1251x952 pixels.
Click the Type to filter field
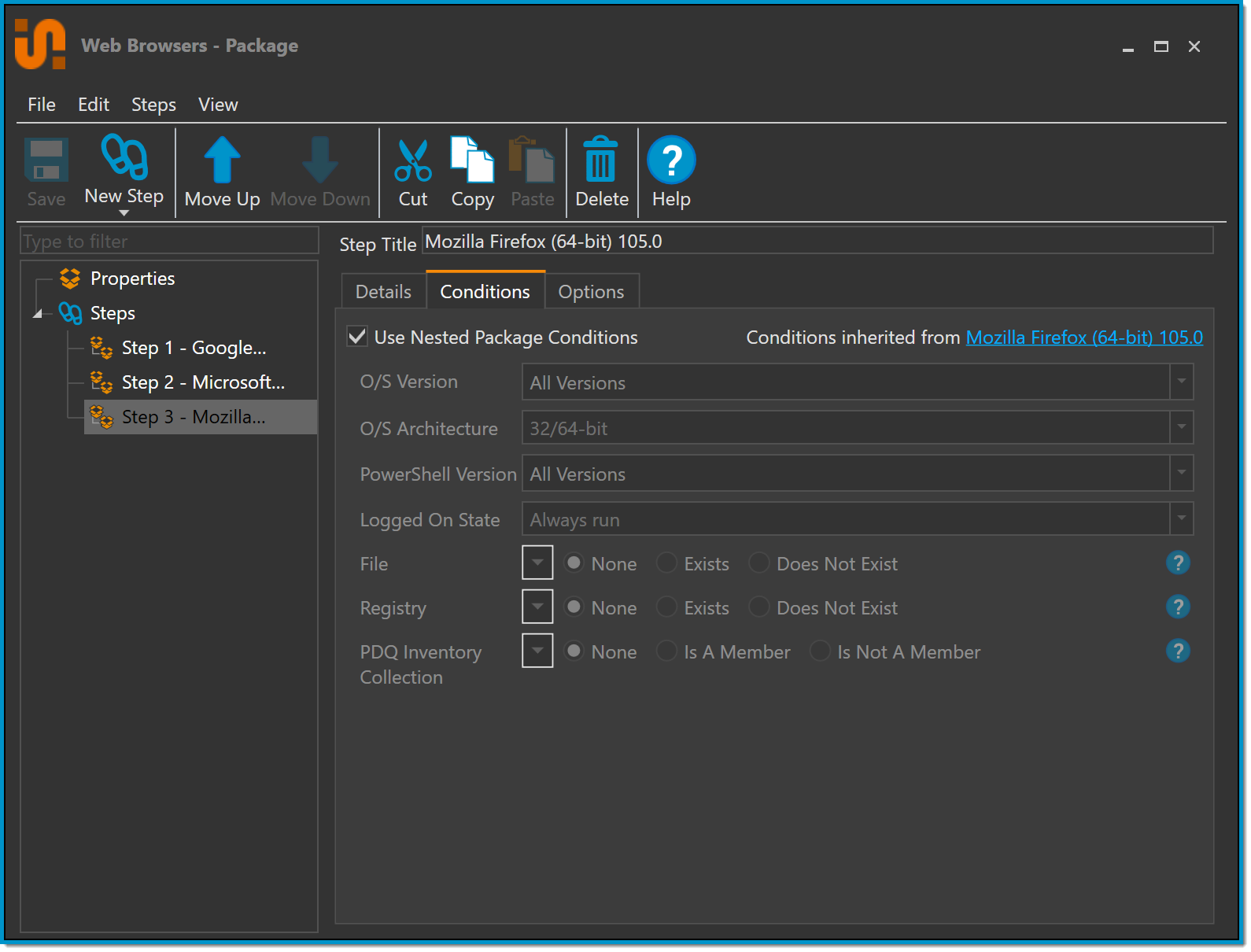(169, 241)
